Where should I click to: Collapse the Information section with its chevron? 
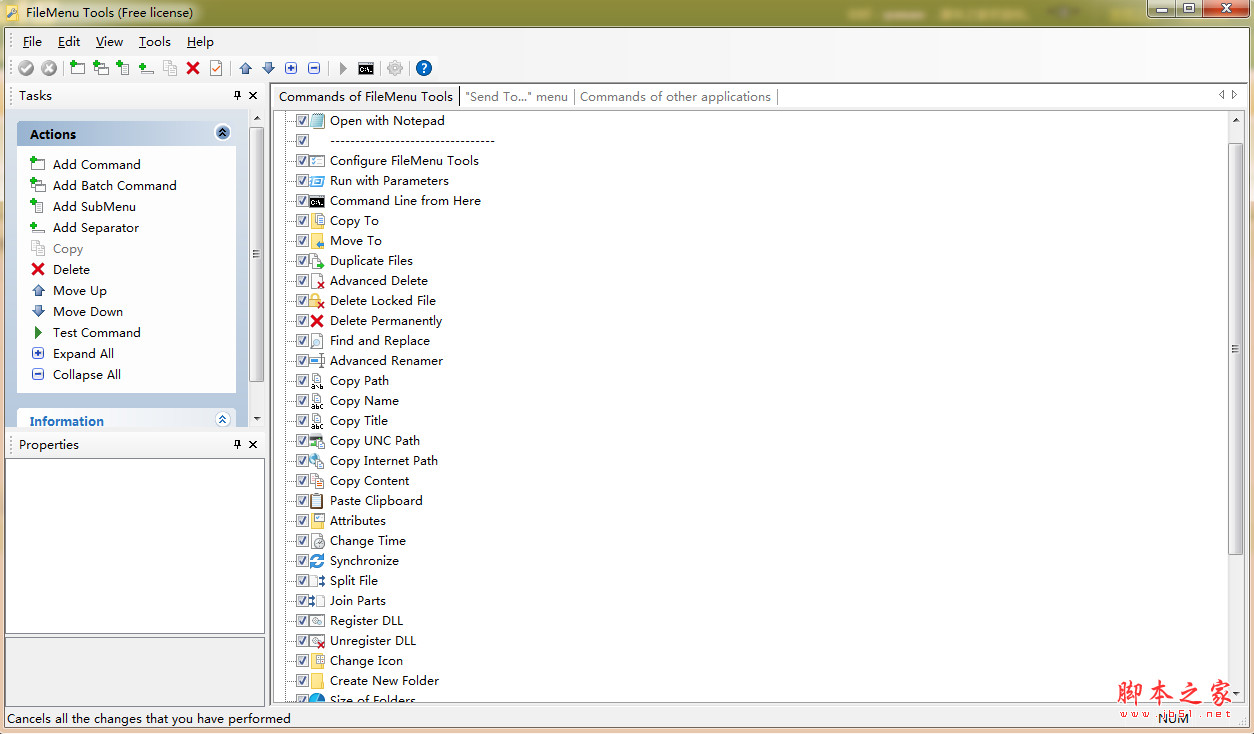pyautogui.click(x=222, y=420)
